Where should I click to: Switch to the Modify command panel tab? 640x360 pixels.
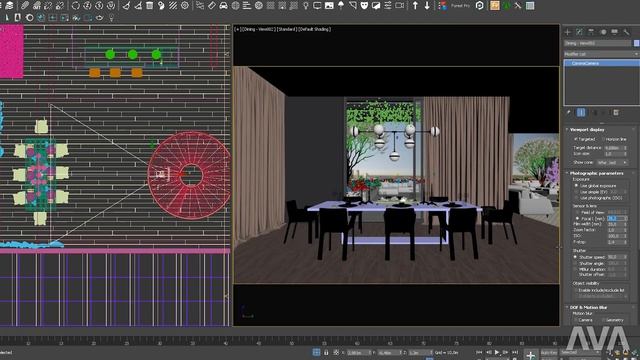tap(579, 32)
